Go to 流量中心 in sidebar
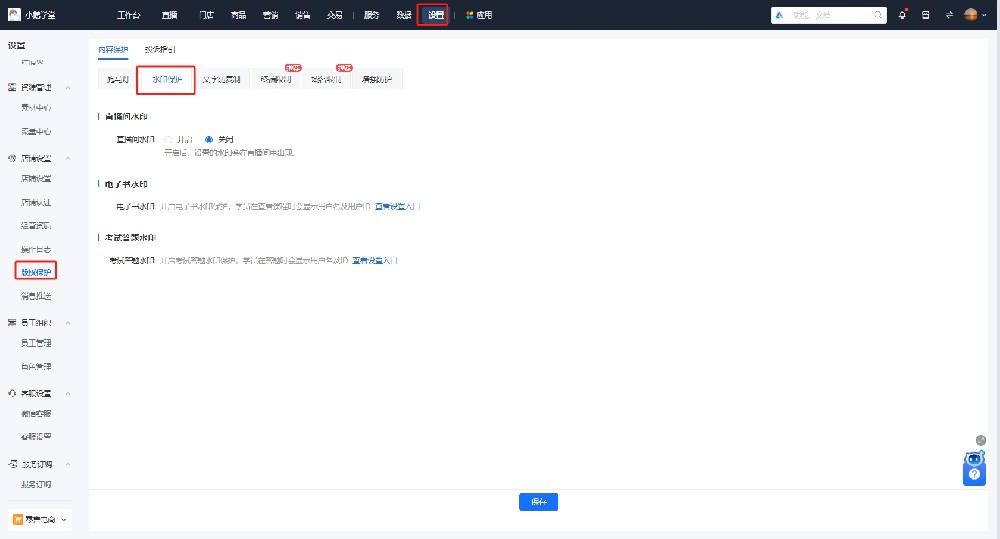 (36, 131)
